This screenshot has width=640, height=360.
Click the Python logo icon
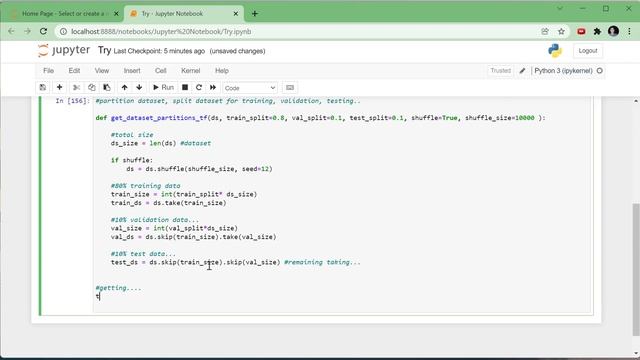[x=555, y=51]
